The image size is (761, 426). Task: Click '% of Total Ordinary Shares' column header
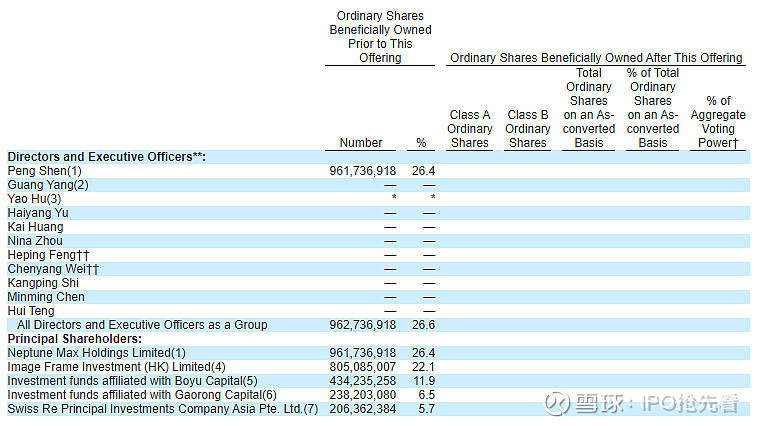653,108
